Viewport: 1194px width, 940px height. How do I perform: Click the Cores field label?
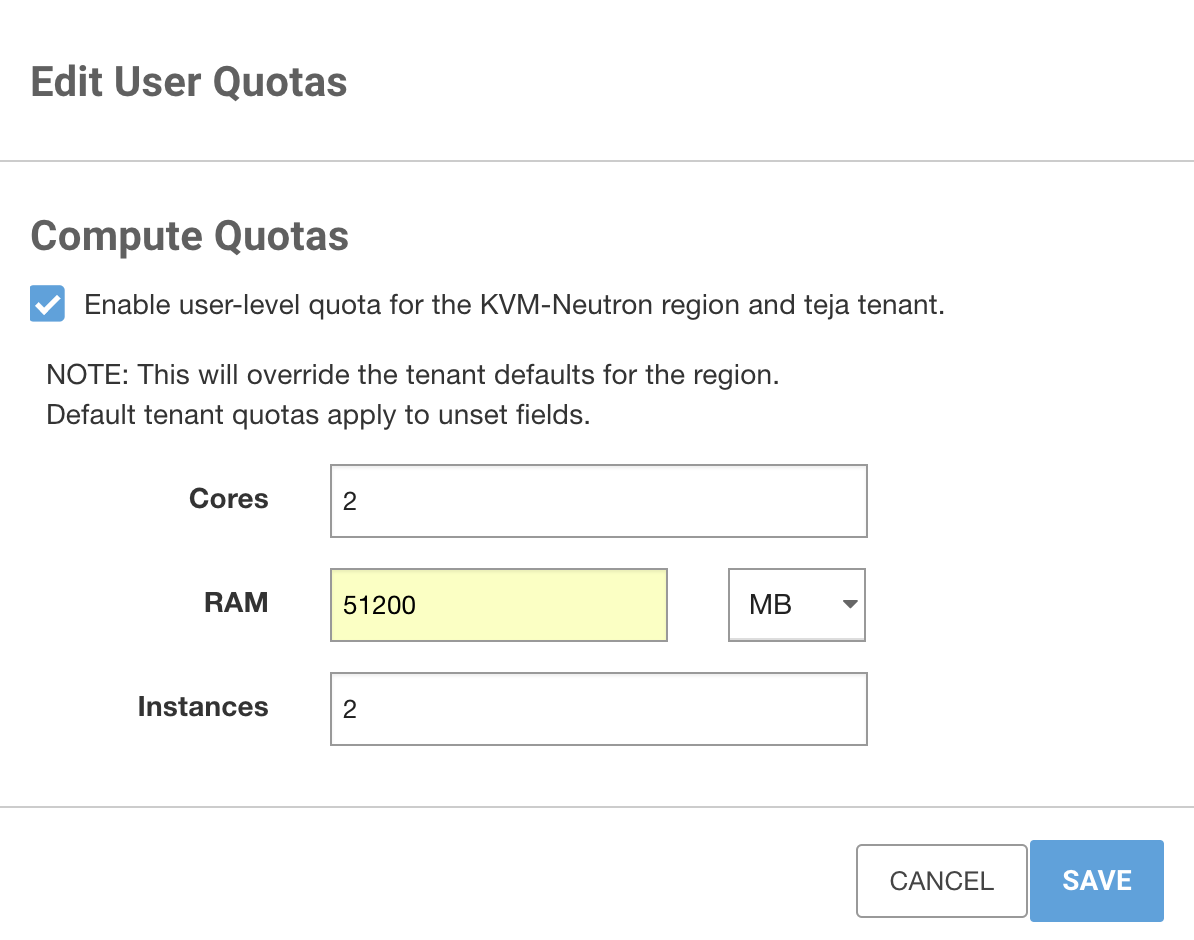point(229,499)
